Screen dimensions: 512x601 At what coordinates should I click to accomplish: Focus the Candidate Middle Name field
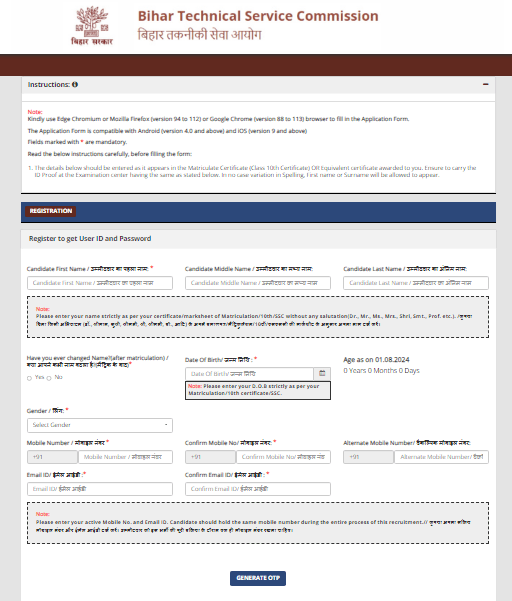tap(258, 283)
